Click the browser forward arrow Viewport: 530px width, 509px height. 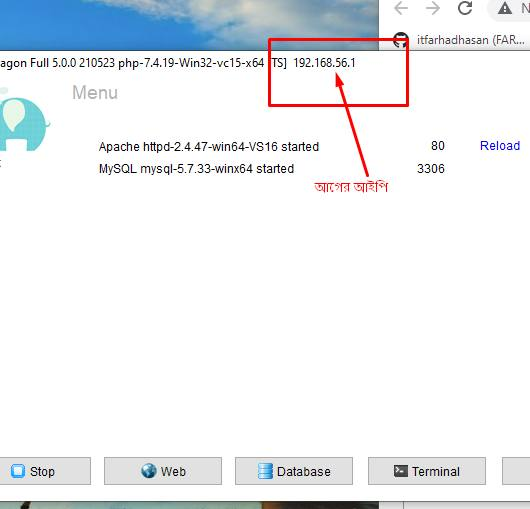pos(433,8)
